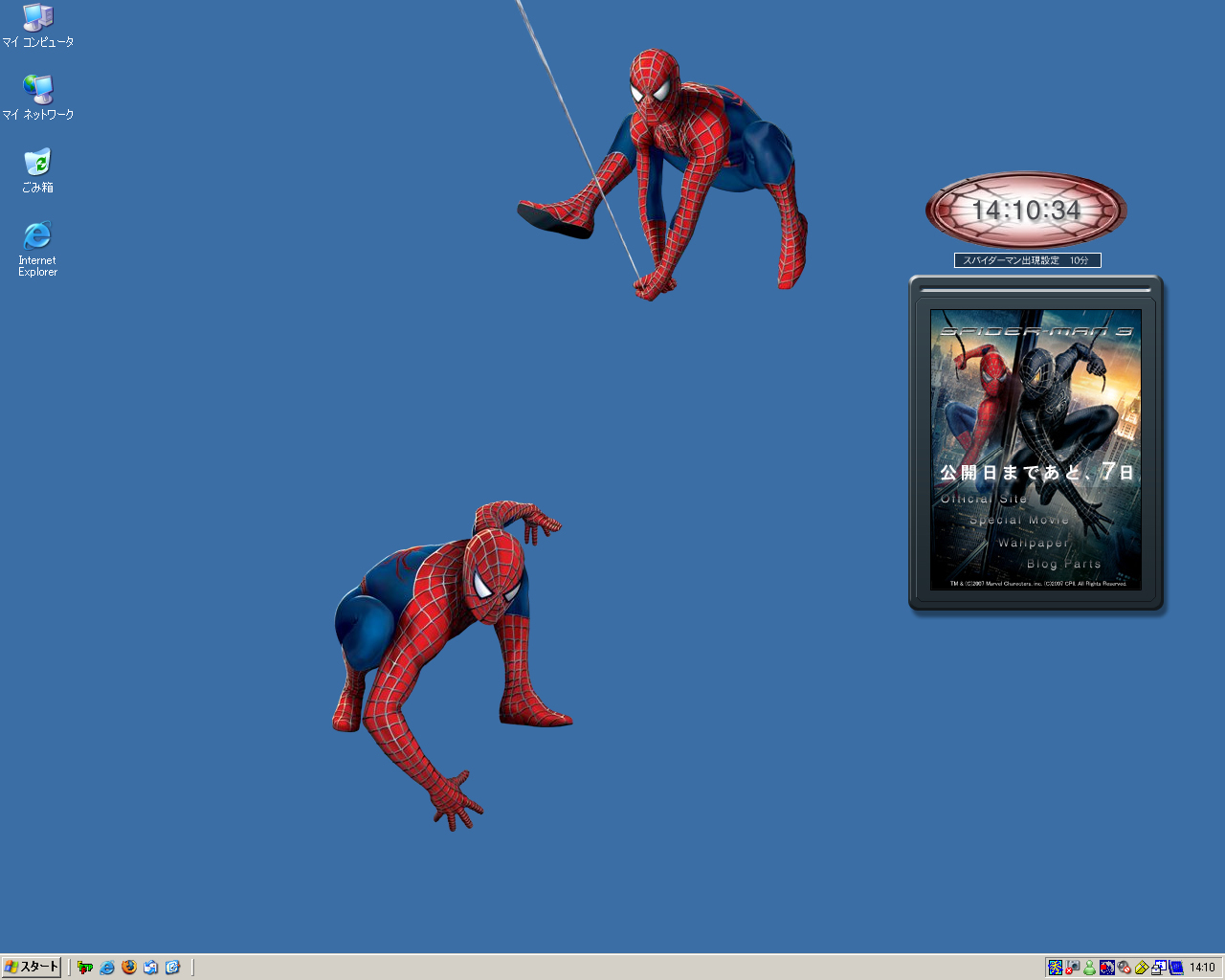Open Internet Explorer from the quick launch bar
1225x980 pixels.
tap(107, 968)
